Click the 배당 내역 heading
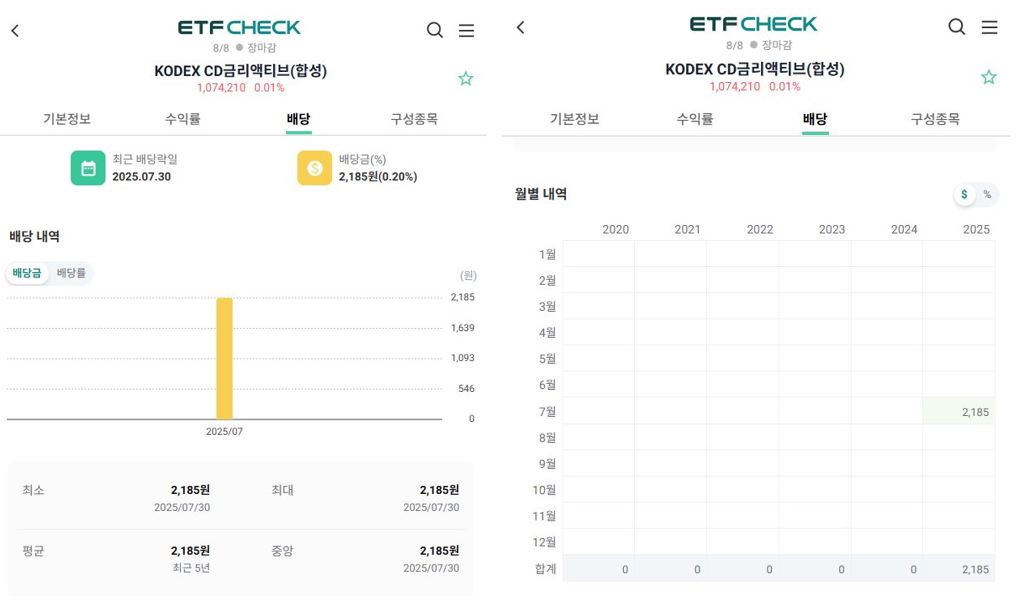Image resolution: width=1017 pixels, height=600 pixels. 34,237
